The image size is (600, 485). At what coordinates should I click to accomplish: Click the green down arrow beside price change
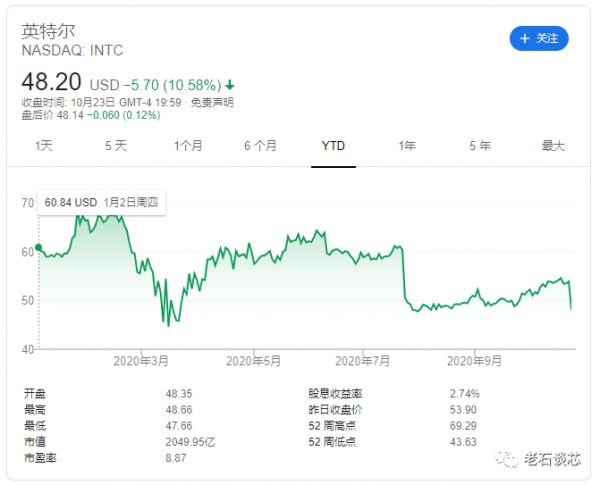pos(231,84)
